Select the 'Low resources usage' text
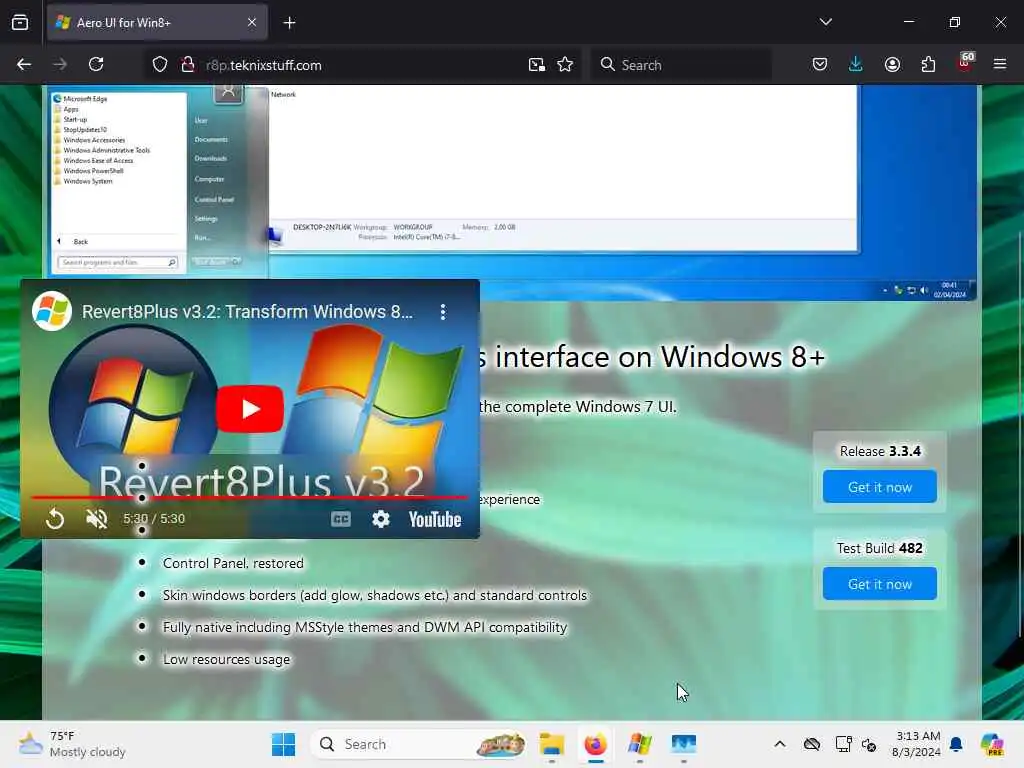1024x768 pixels. [x=226, y=660]
